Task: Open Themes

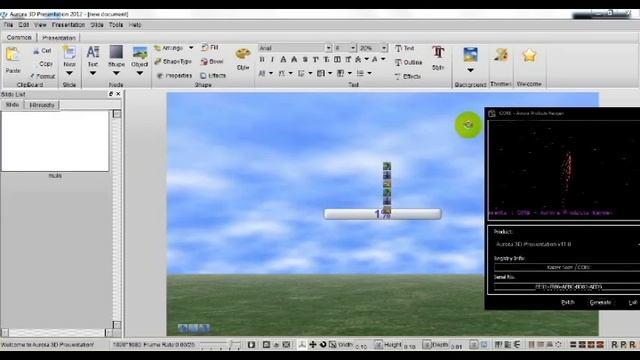Action: [x=501, y=55]
